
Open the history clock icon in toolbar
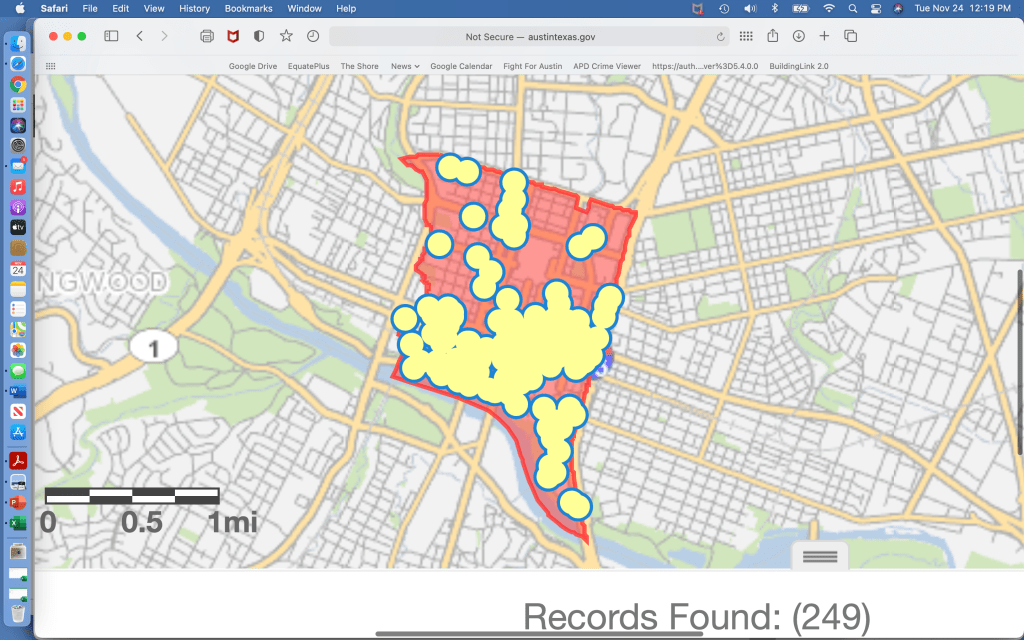pyautogui.click(x=313, y=36)
